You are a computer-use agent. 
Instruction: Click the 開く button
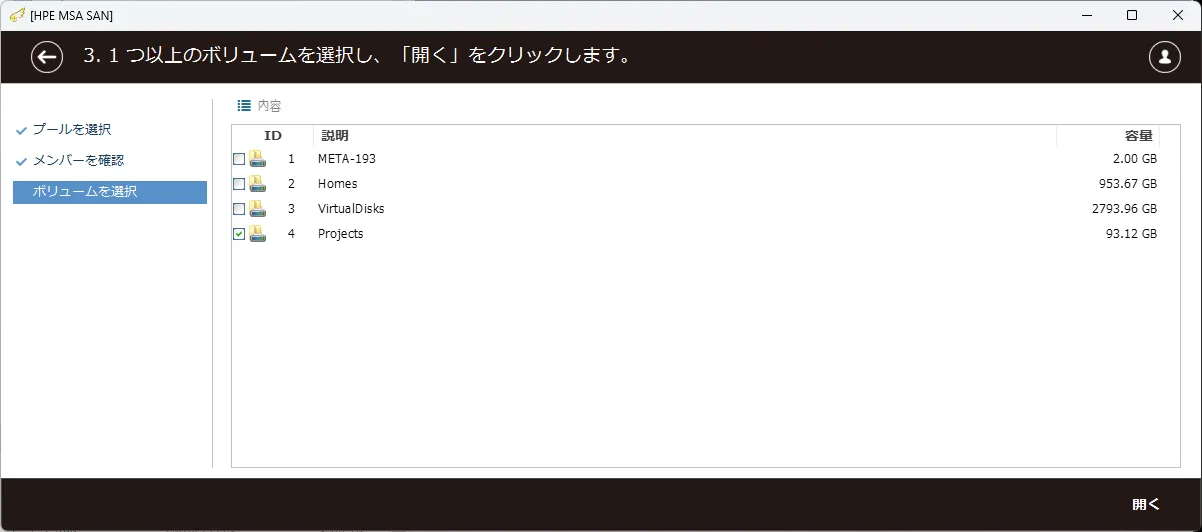1146,504
